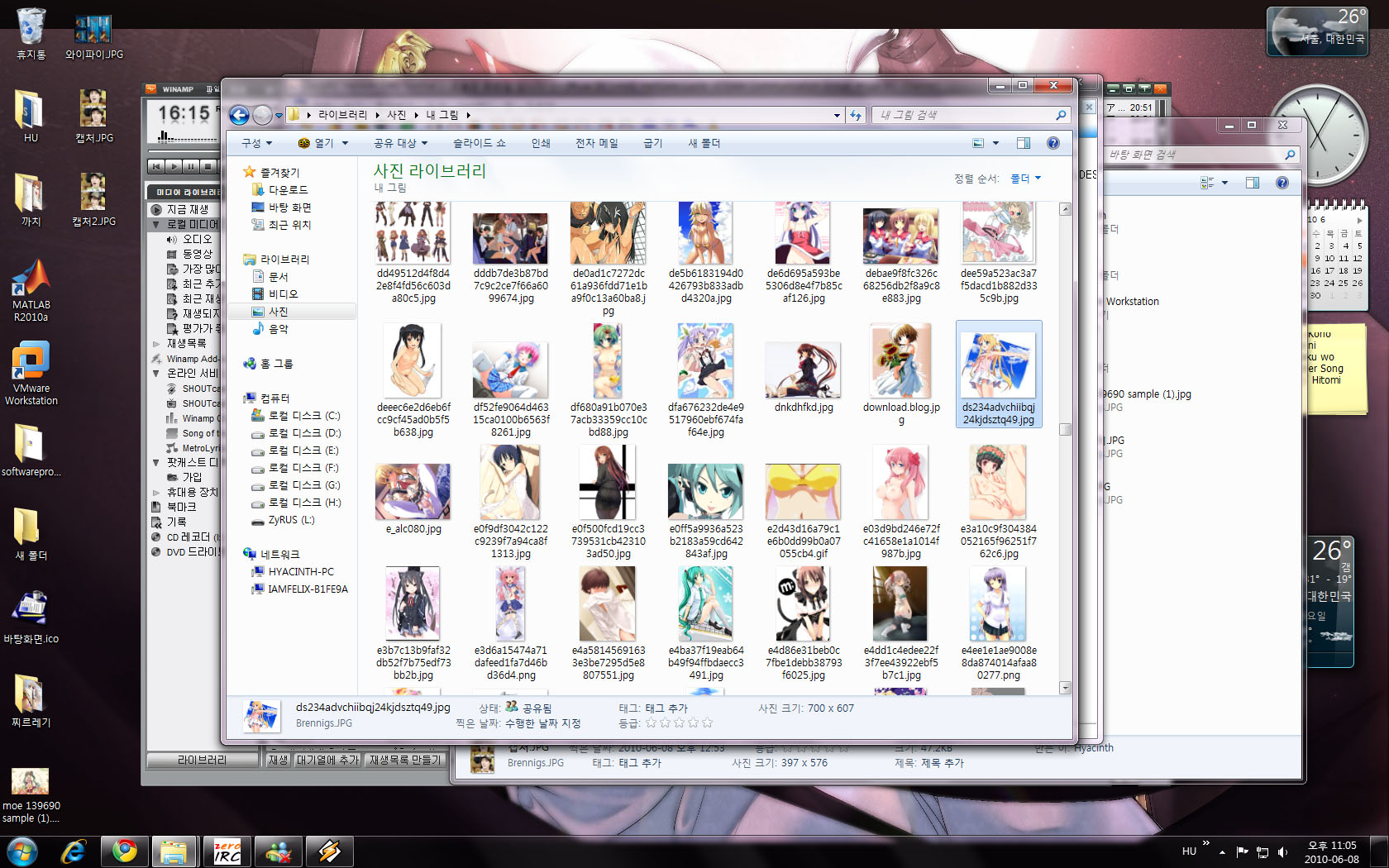
Task: Expand the arrow next to 열기
Action: [345, 143]
